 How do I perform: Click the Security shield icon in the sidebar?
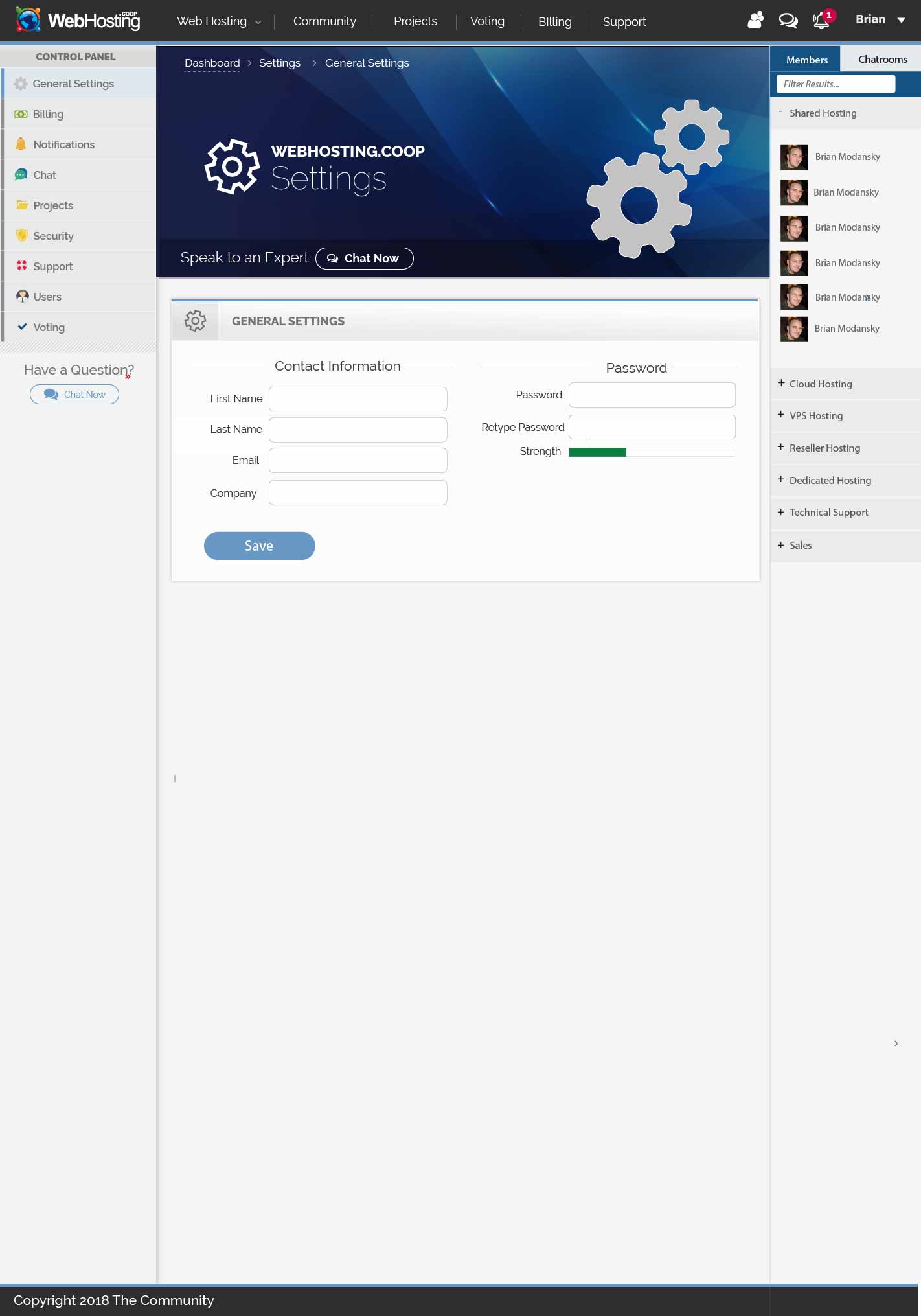click(x=22, y=235)
